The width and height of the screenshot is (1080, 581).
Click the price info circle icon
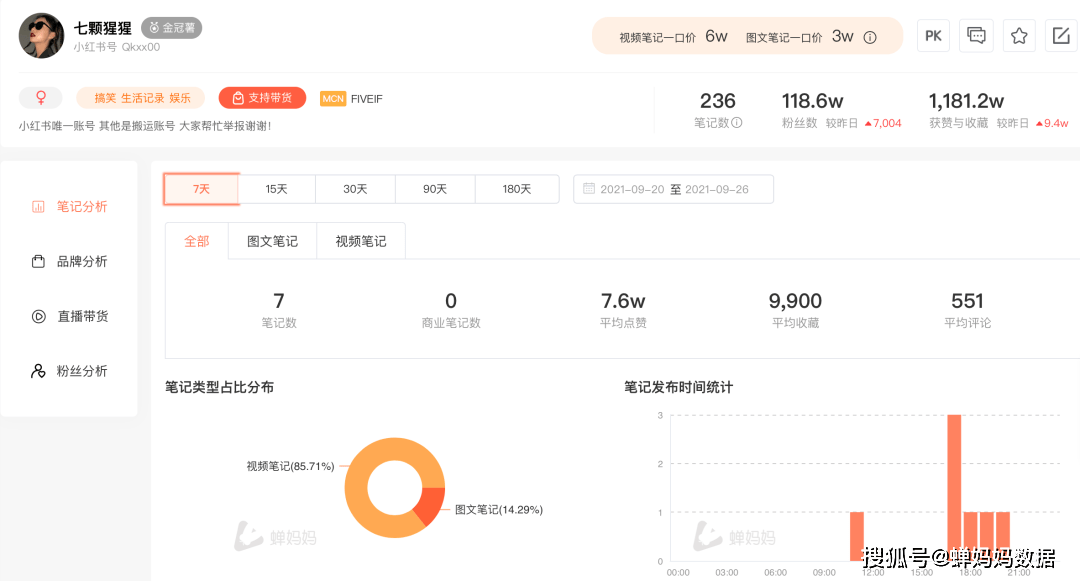[x=871, y=37]
